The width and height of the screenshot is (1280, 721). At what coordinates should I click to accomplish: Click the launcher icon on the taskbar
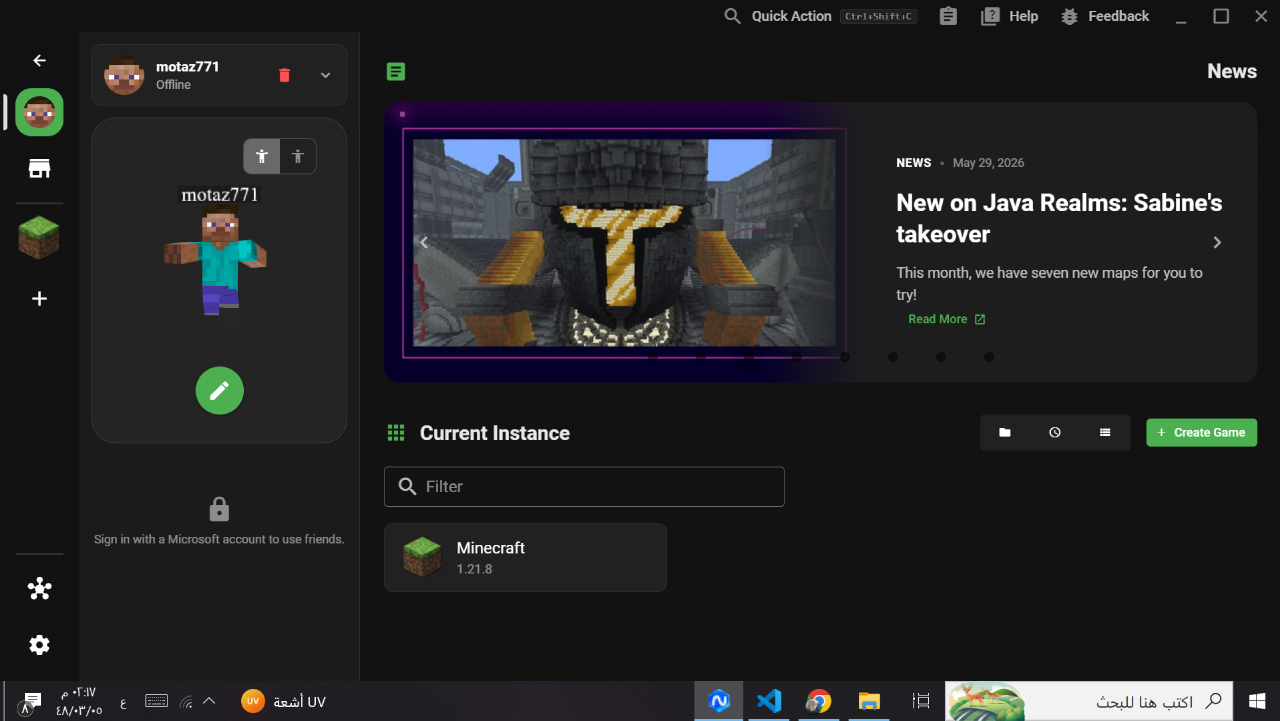coord(719,701)
